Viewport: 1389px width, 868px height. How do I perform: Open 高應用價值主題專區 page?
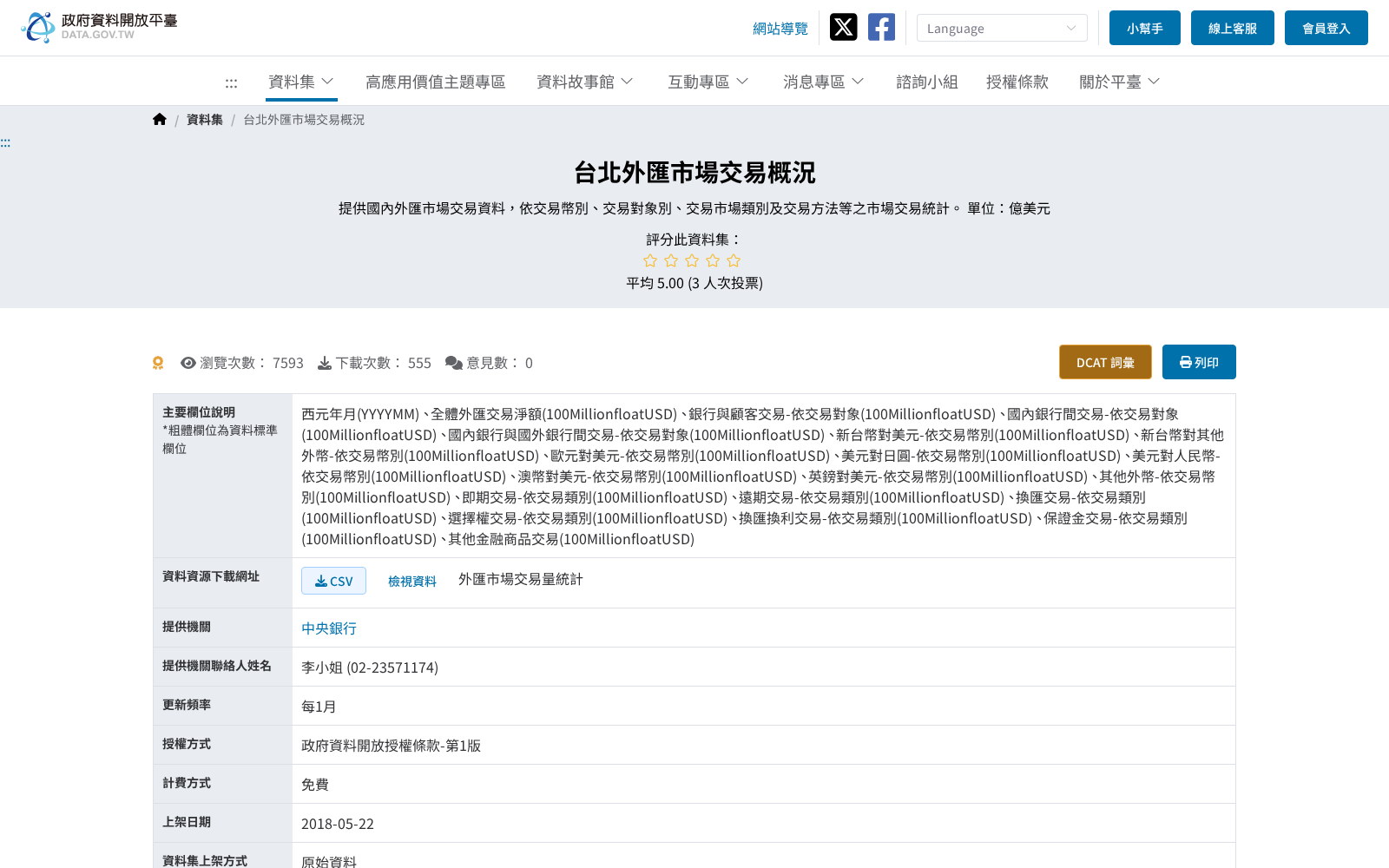pyautogui.click(x=436, y=82)
